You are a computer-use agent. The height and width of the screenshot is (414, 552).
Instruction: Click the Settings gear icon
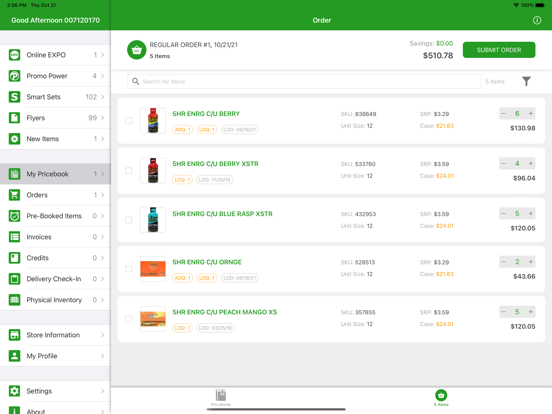(x=14, y=391)
